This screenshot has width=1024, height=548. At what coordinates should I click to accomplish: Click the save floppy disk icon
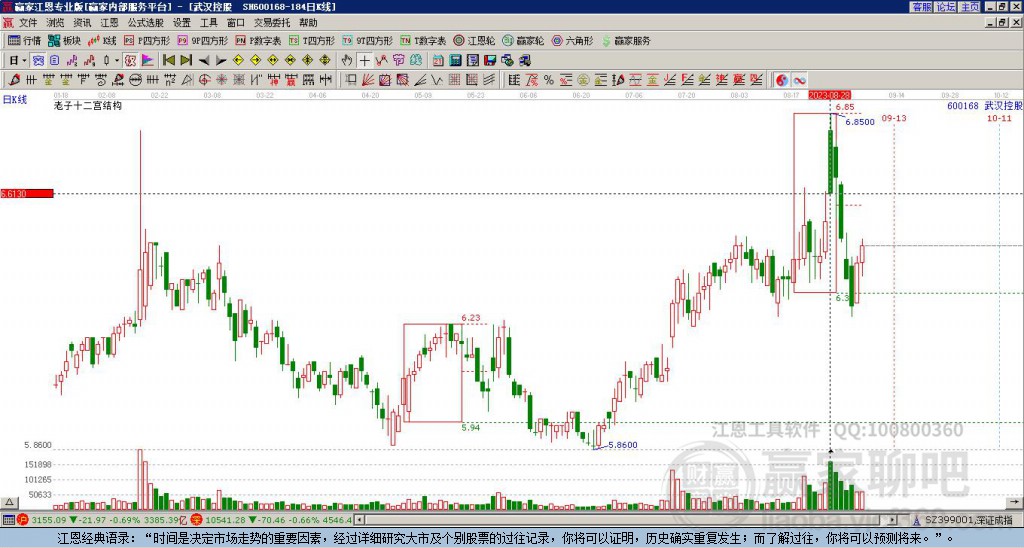[490, 60]
